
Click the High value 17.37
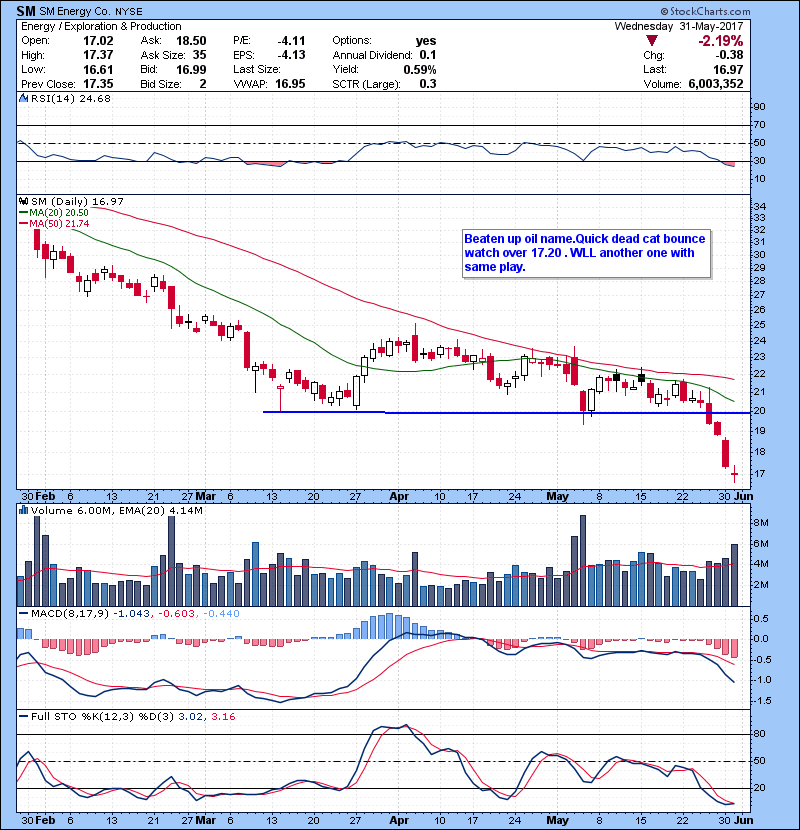[x=98, y=55]
